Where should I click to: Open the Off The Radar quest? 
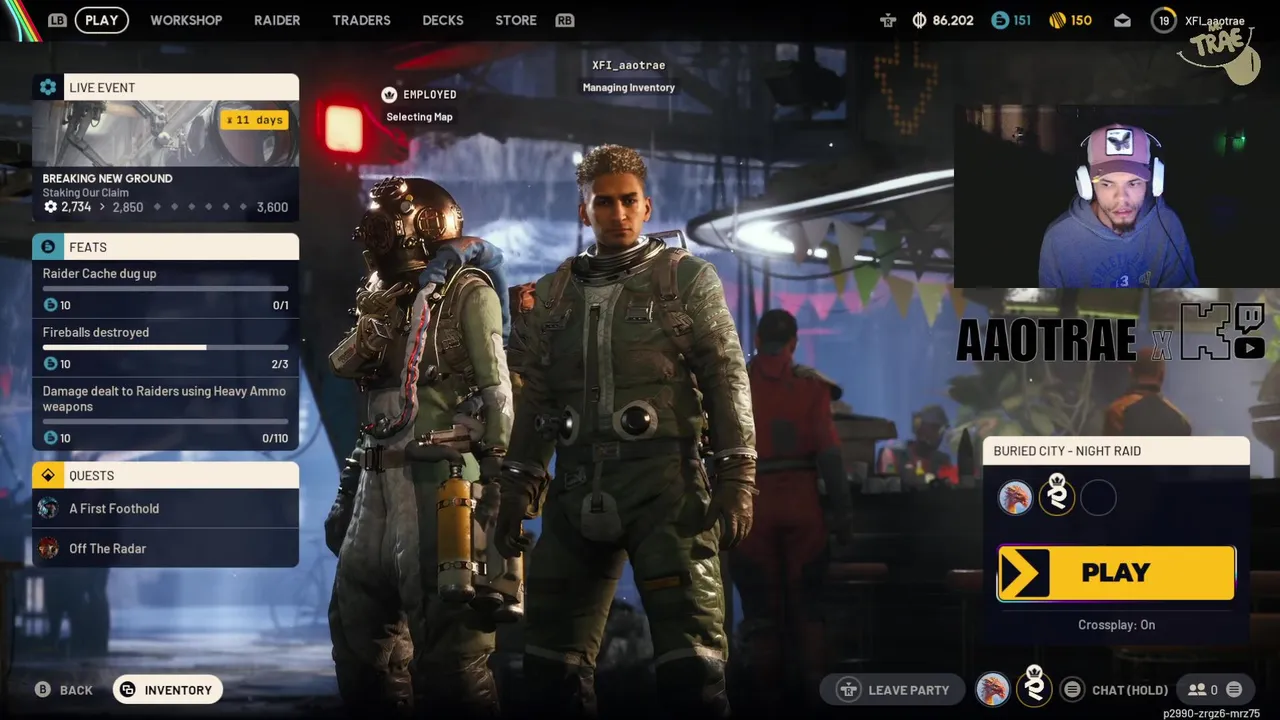165,548
